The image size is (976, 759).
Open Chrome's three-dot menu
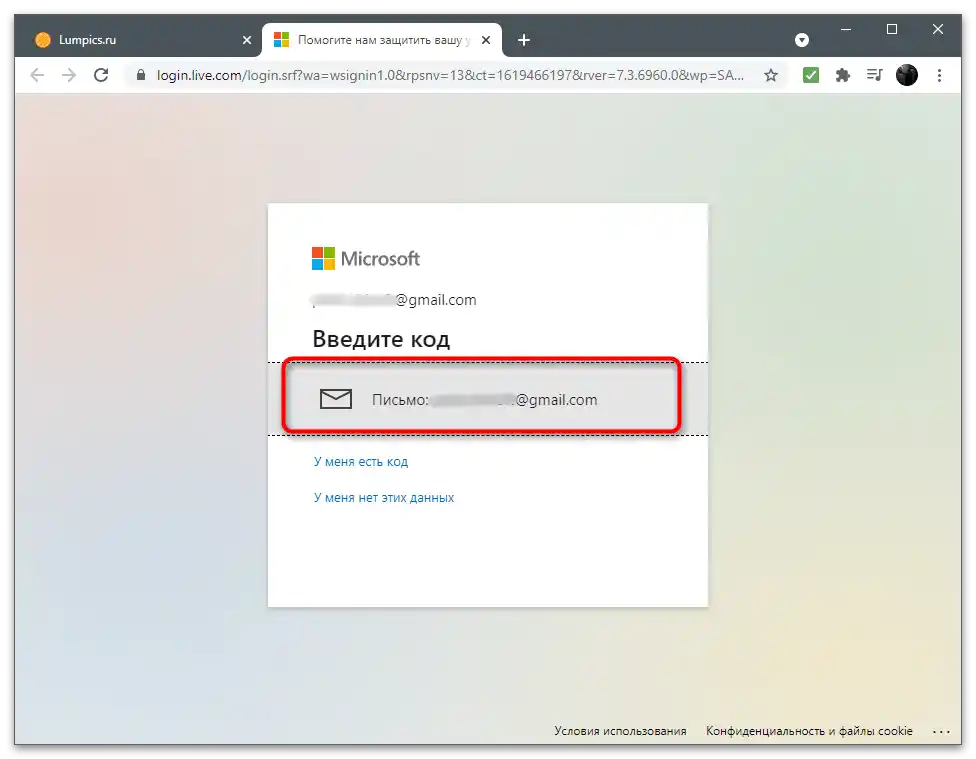(x=939, y=75)
